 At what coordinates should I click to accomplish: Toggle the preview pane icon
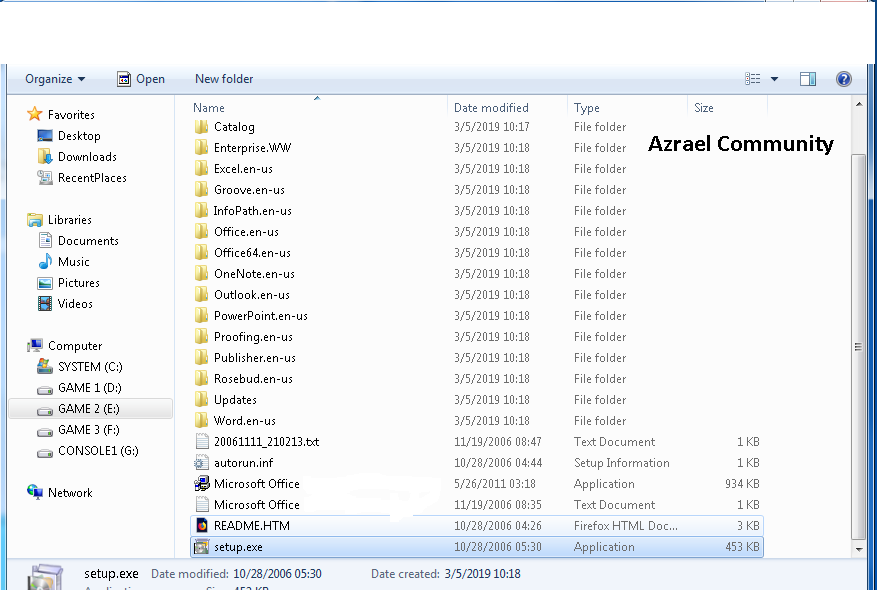808,79
